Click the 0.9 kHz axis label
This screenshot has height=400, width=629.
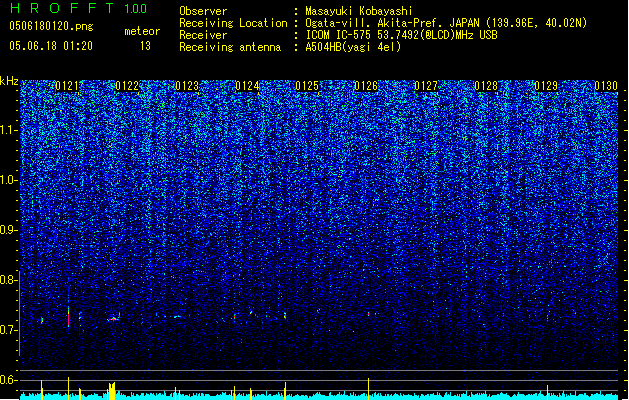click(x=9, y=230)
